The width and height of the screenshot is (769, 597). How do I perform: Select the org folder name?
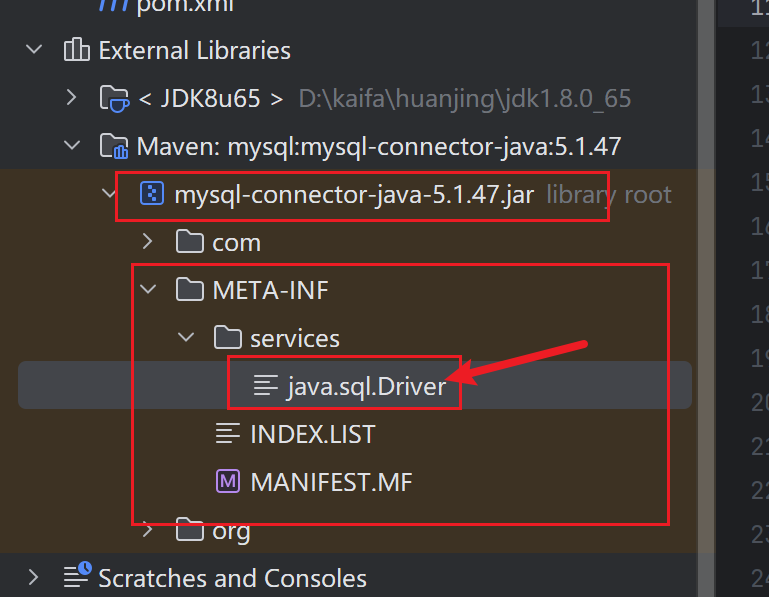(x=231, y=532)
